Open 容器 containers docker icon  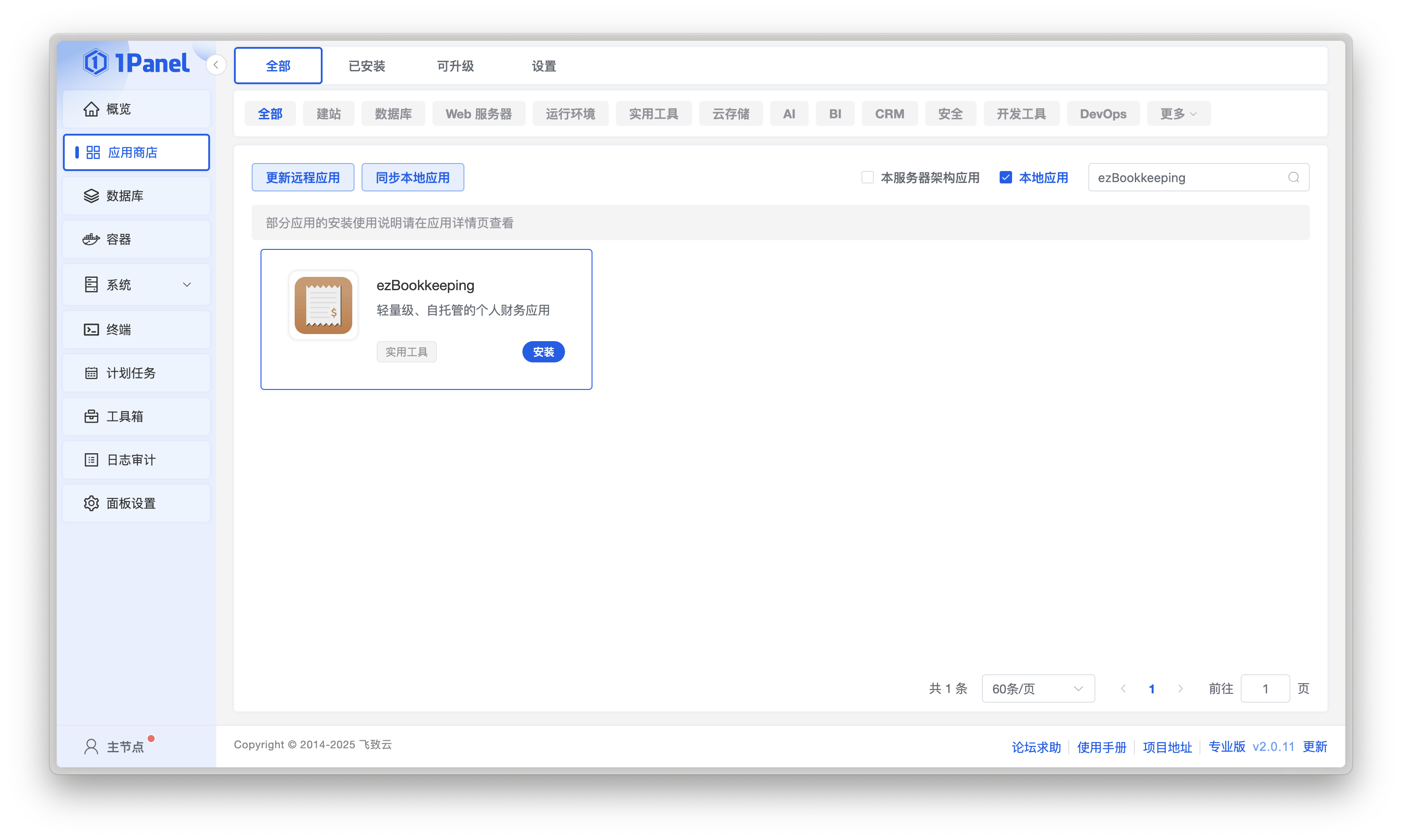[91, 239]
